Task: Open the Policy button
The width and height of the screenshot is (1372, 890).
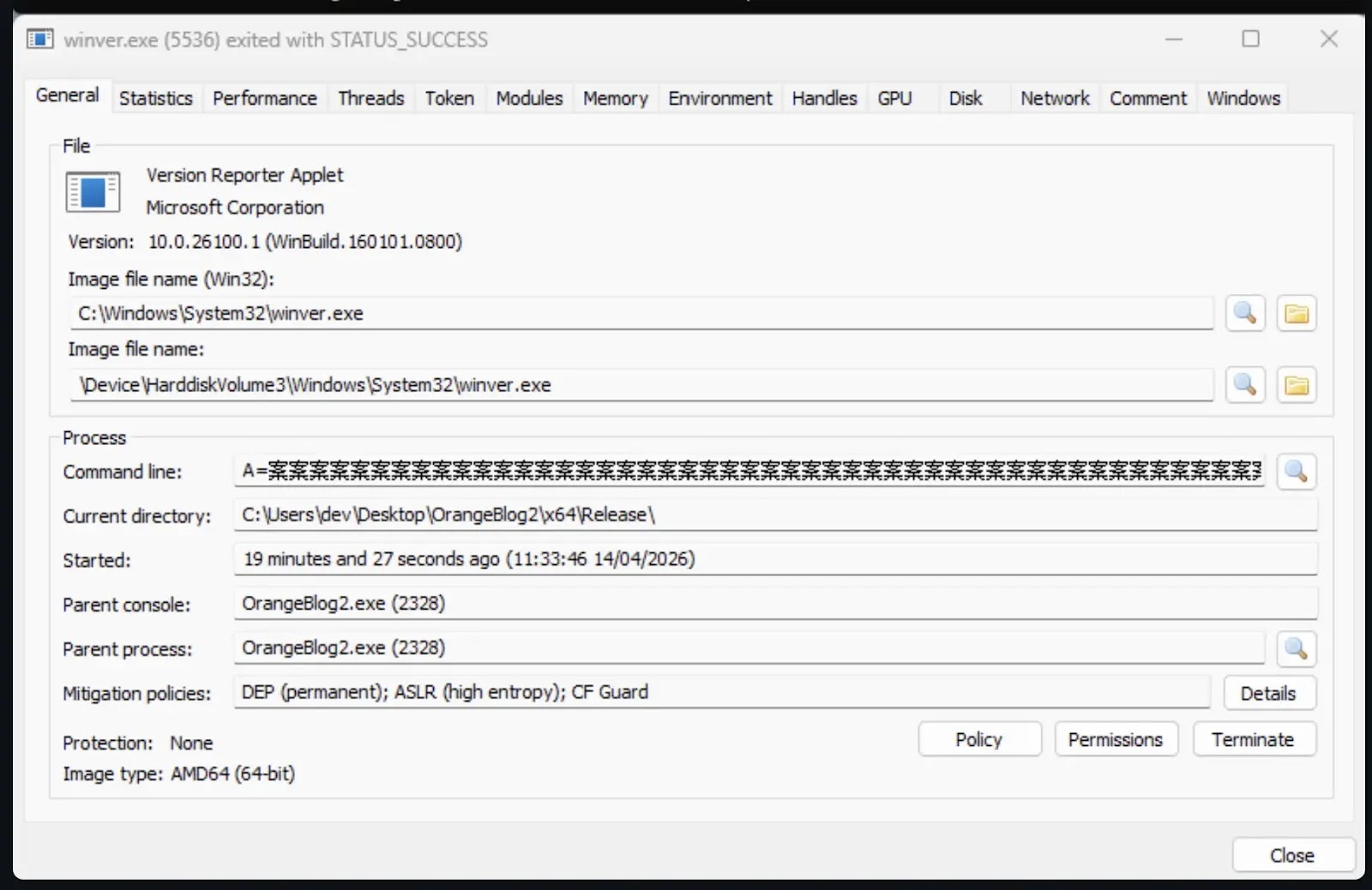Action: (979, 739)
